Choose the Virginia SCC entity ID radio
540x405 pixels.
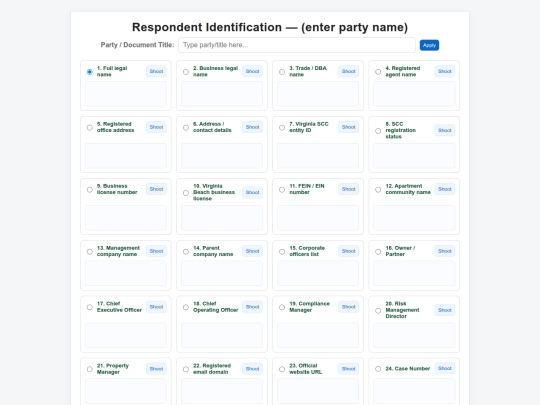click(x=282, y=127)
